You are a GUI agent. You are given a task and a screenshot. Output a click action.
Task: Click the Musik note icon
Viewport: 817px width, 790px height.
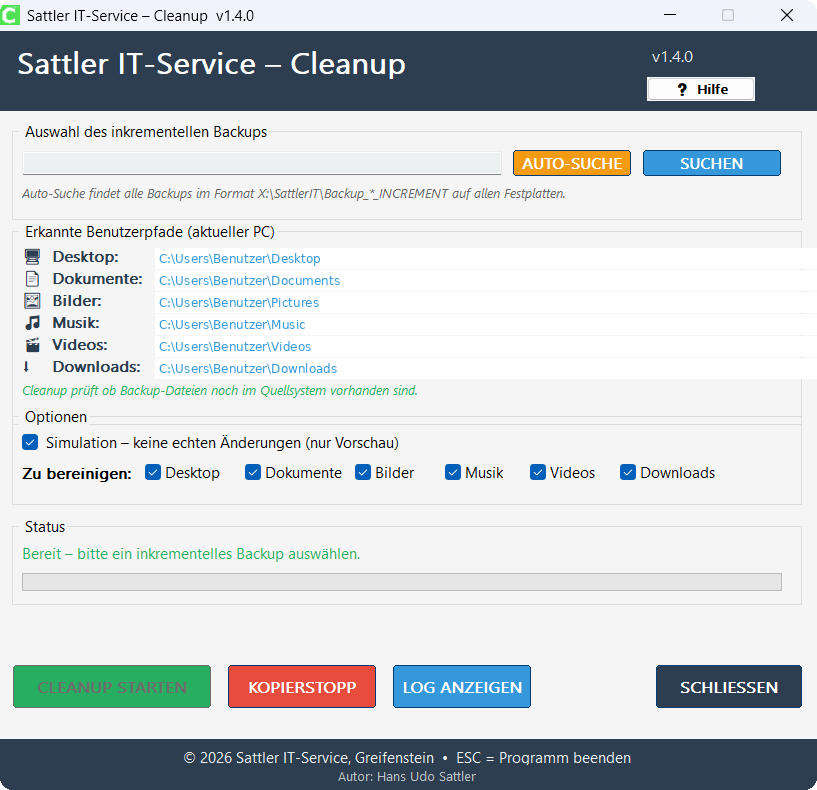tap(31, 323)
